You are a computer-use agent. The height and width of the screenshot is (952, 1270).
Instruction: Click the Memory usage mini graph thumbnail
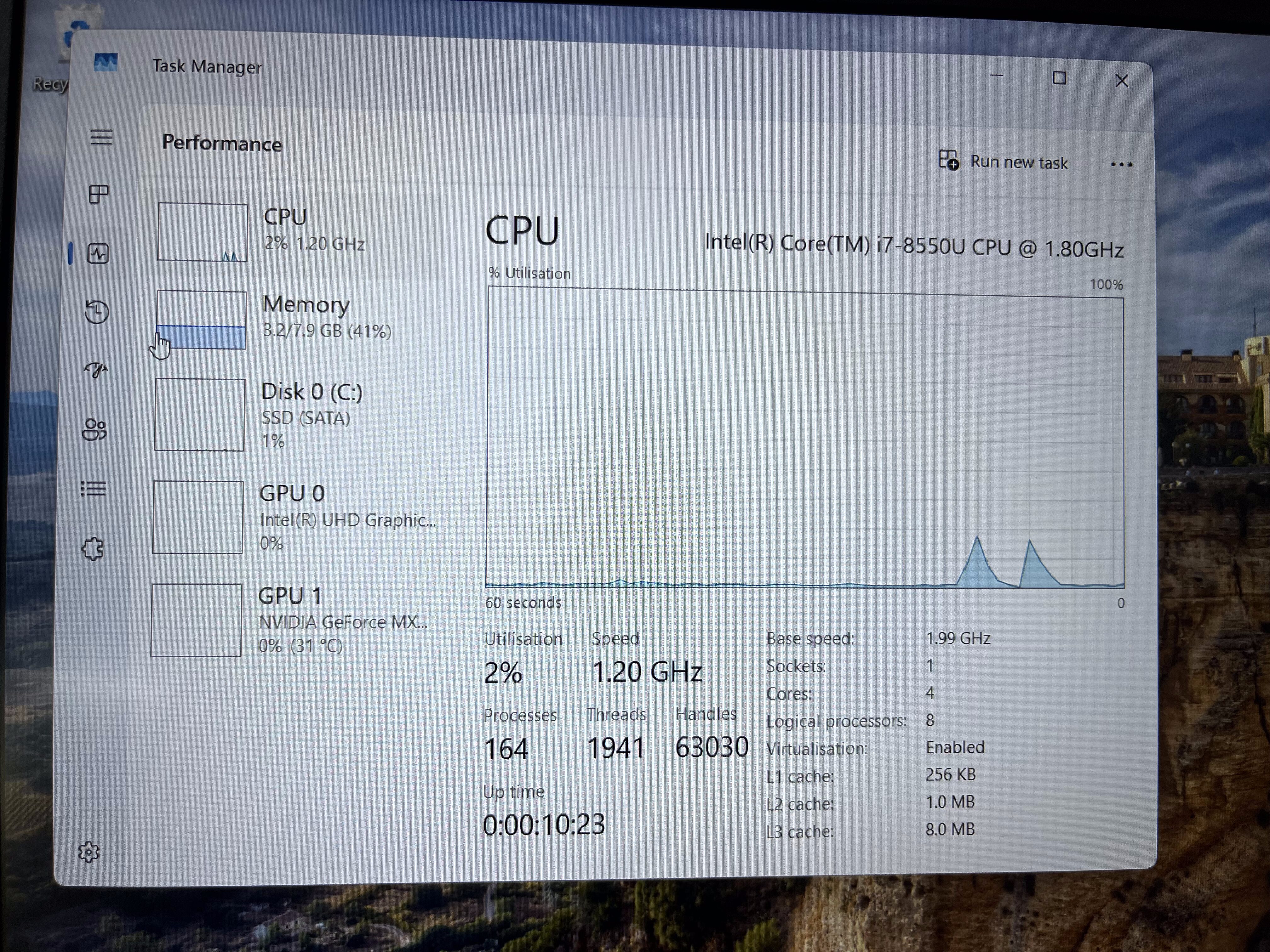[x=202, y=320]
